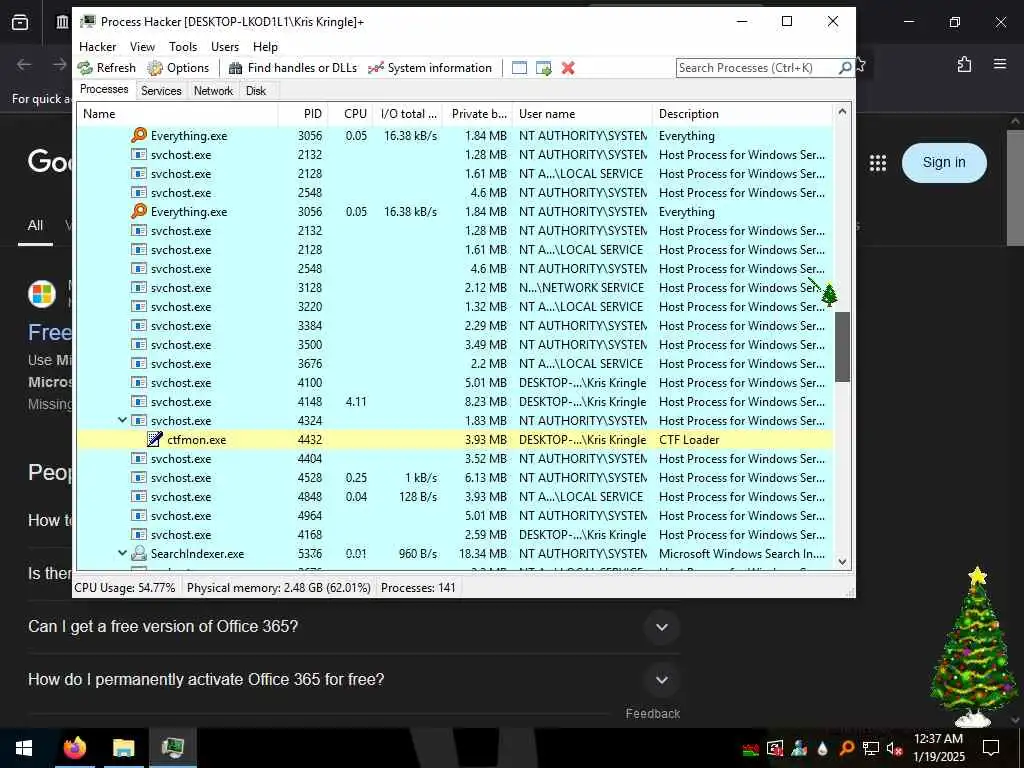This screenshot has height=768, width=1024.
Task: Click process list scrollbar up arrow
Action: 842,112
